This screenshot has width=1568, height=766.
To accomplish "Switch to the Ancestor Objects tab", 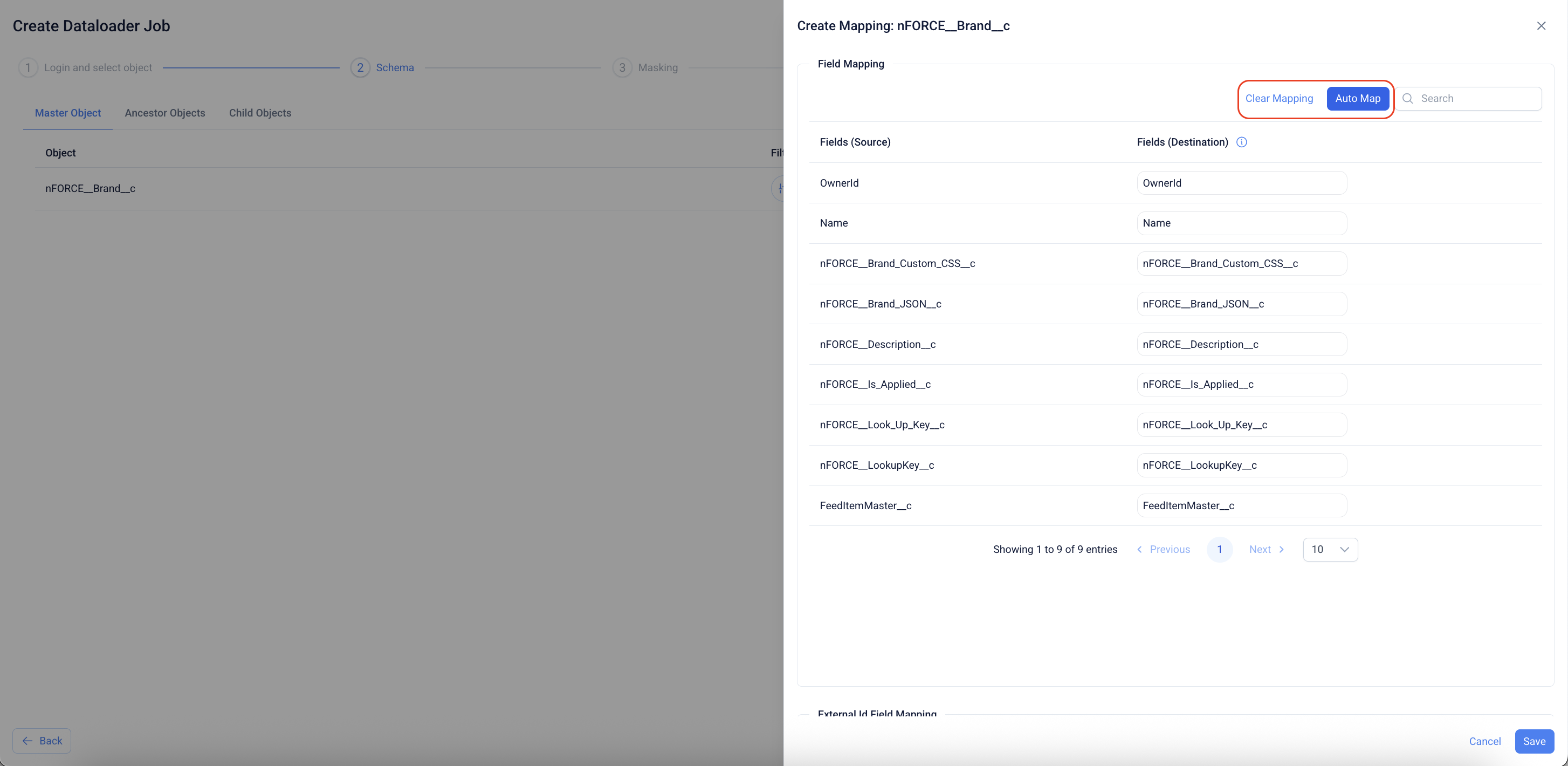I will 164,113.
